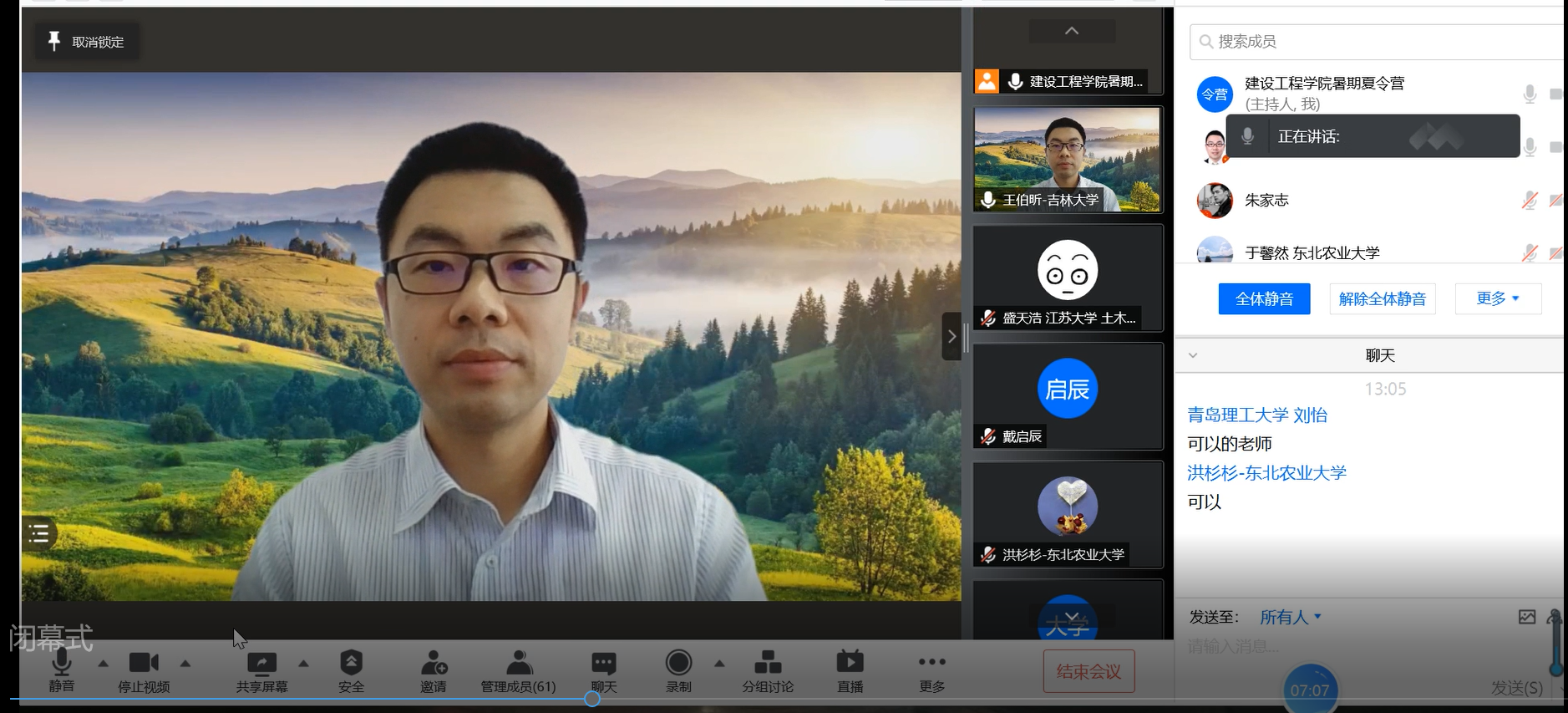1568x713 pixels.
Task: Click the 全体静音 button
Action: click(x=1264, y=298)
